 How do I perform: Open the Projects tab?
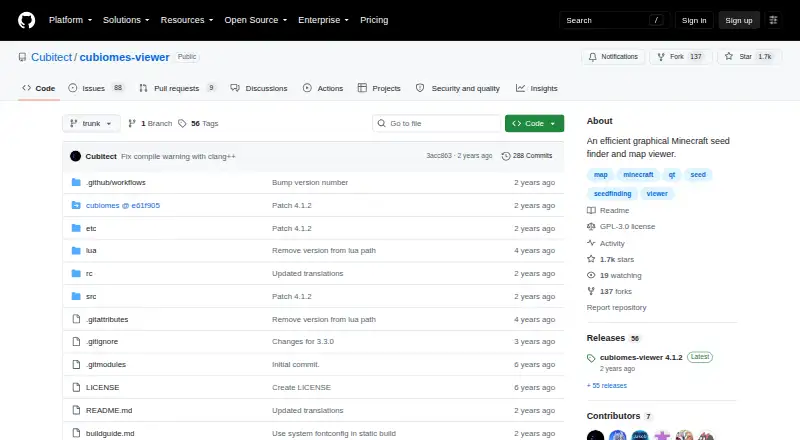[x=379, y=88]
